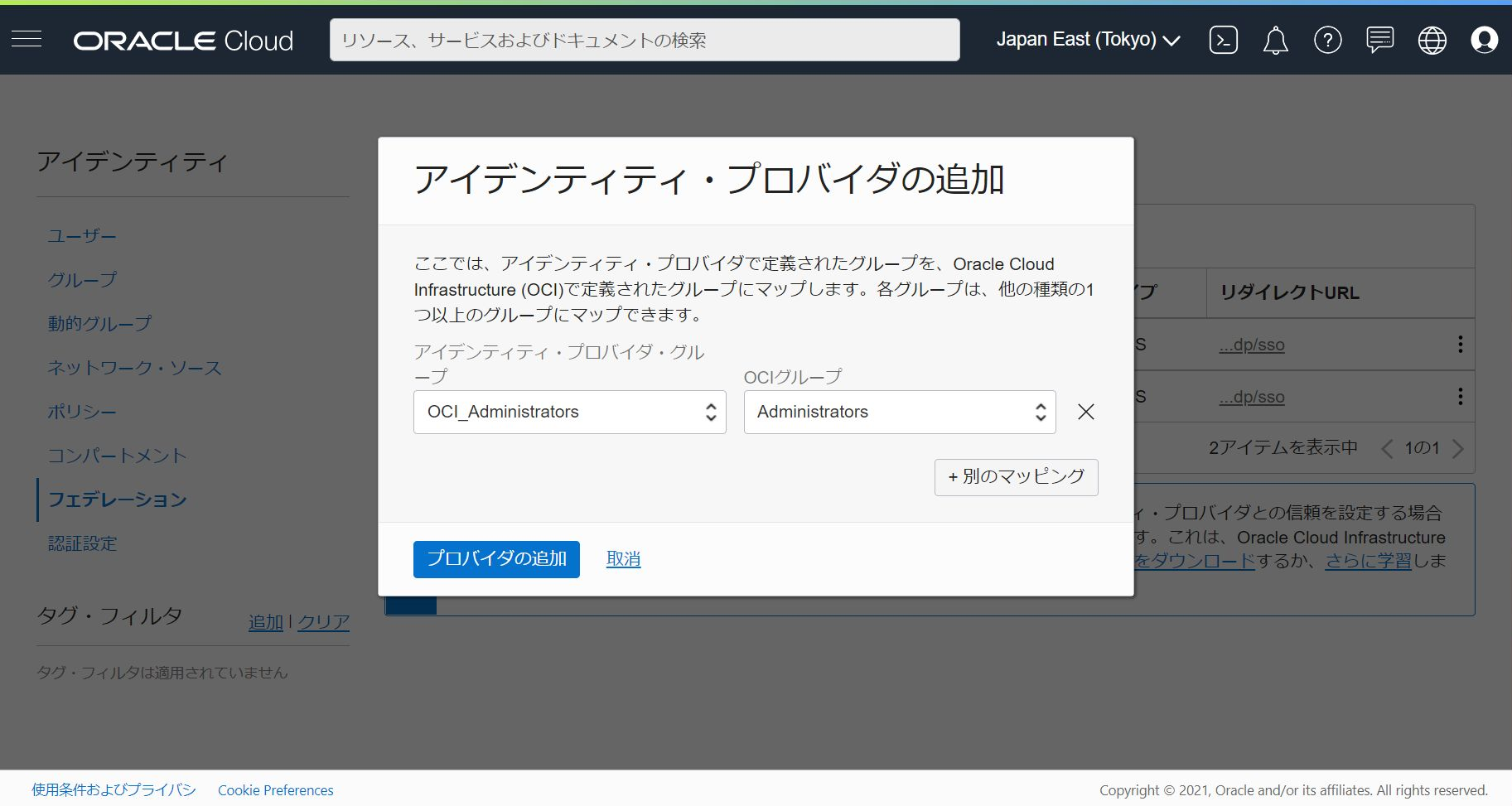Click the プロバイダの追加 button
1512x806 pixels.
tap(496, 559)
